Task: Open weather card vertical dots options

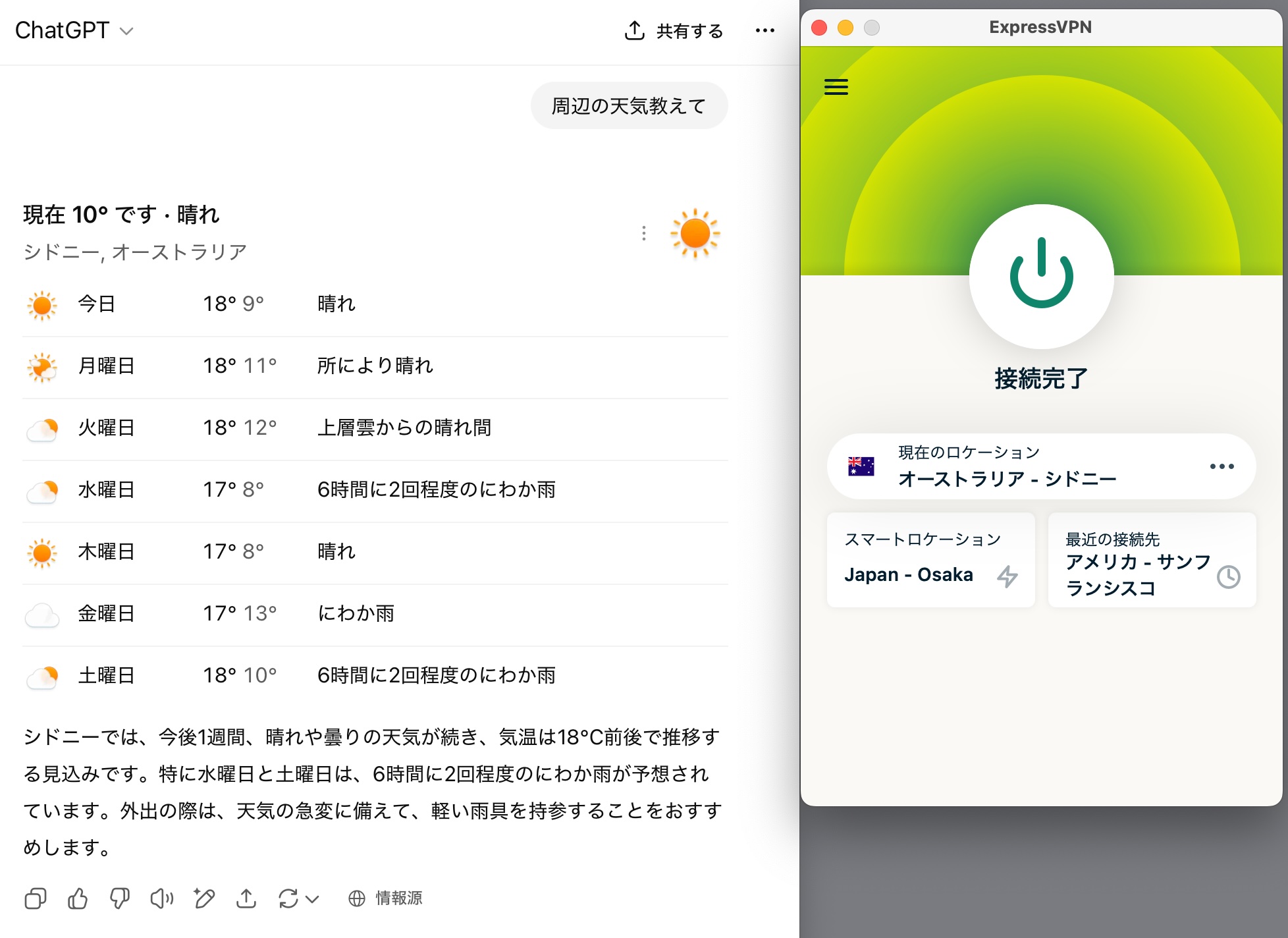Action: (643, 233)
